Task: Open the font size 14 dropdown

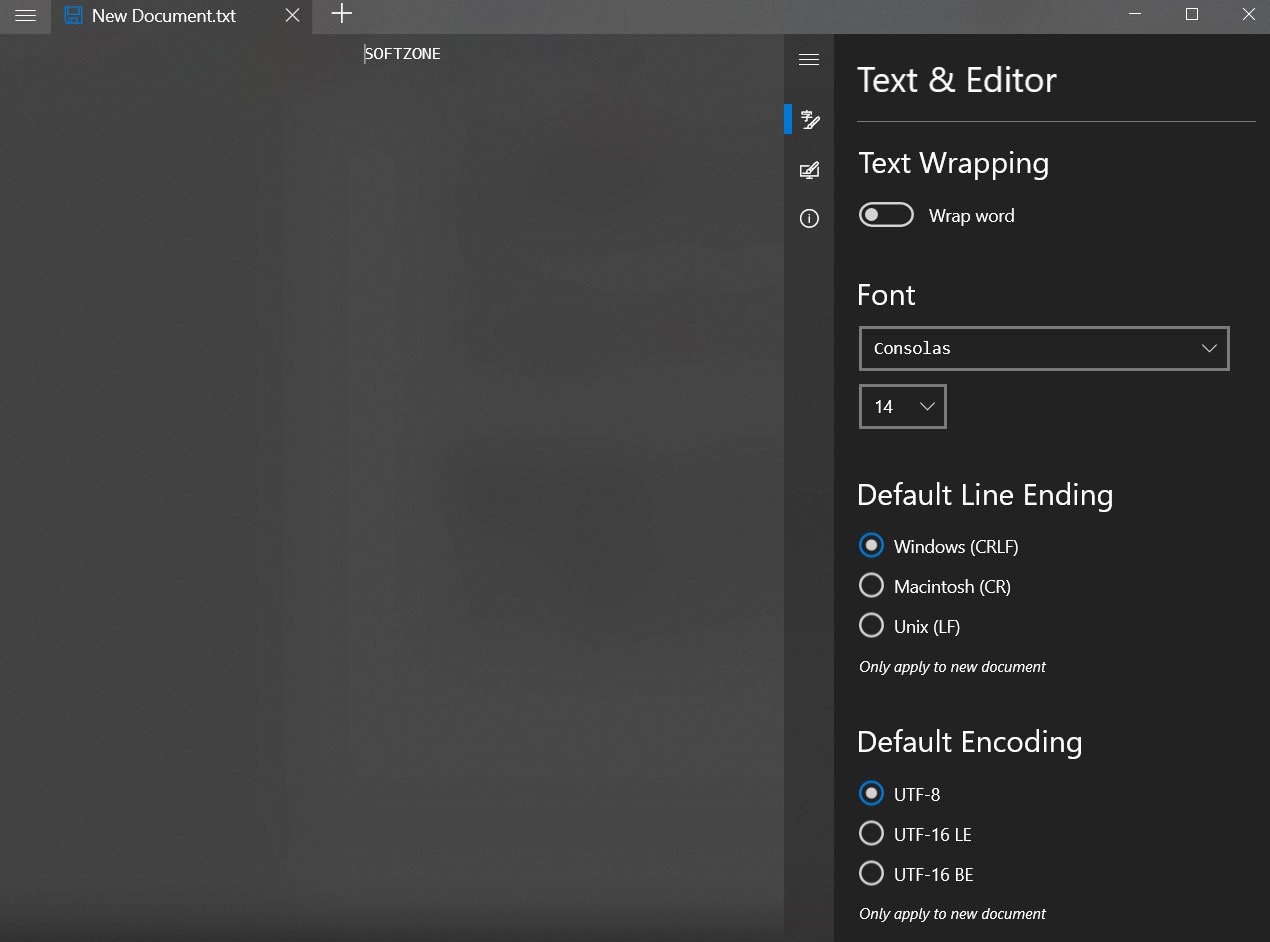Action: coord(902,407)
